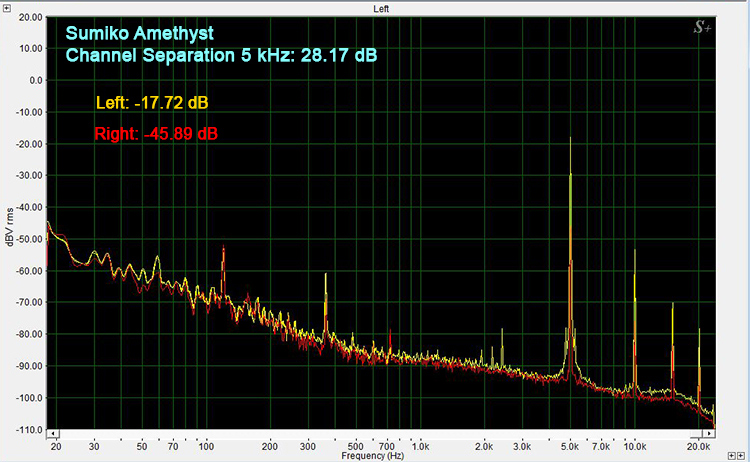
Task: Click the red "Right: -45.89 dB" label
Action: tap(157, 133)
